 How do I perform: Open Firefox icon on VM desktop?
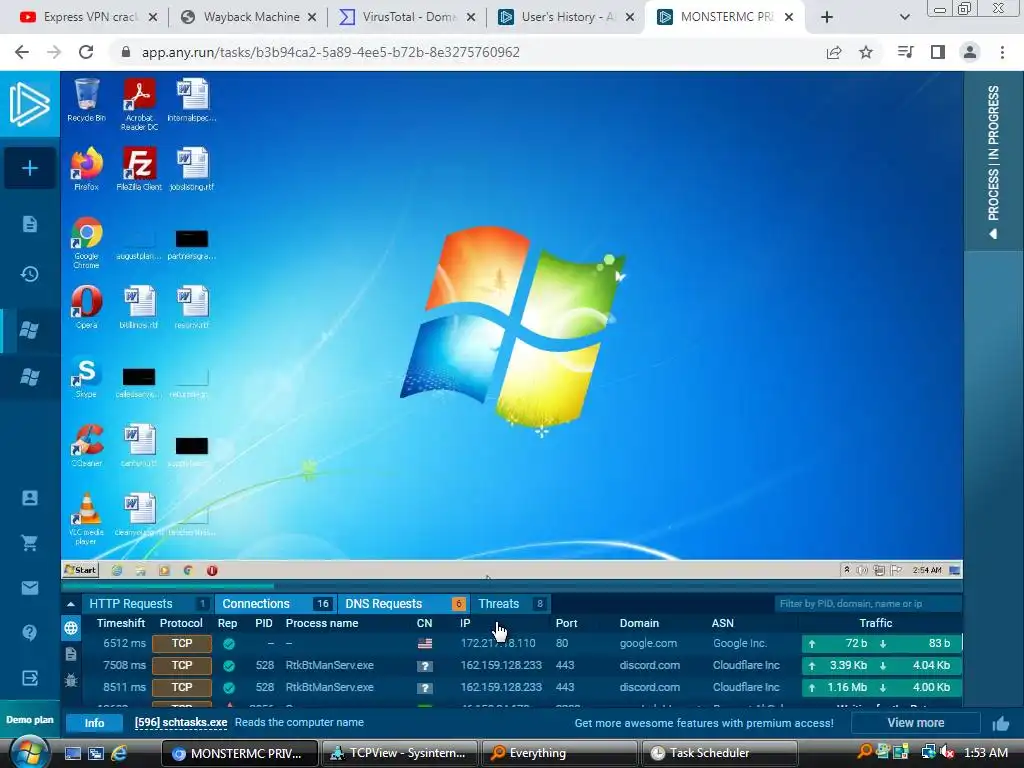click(86, 168)
